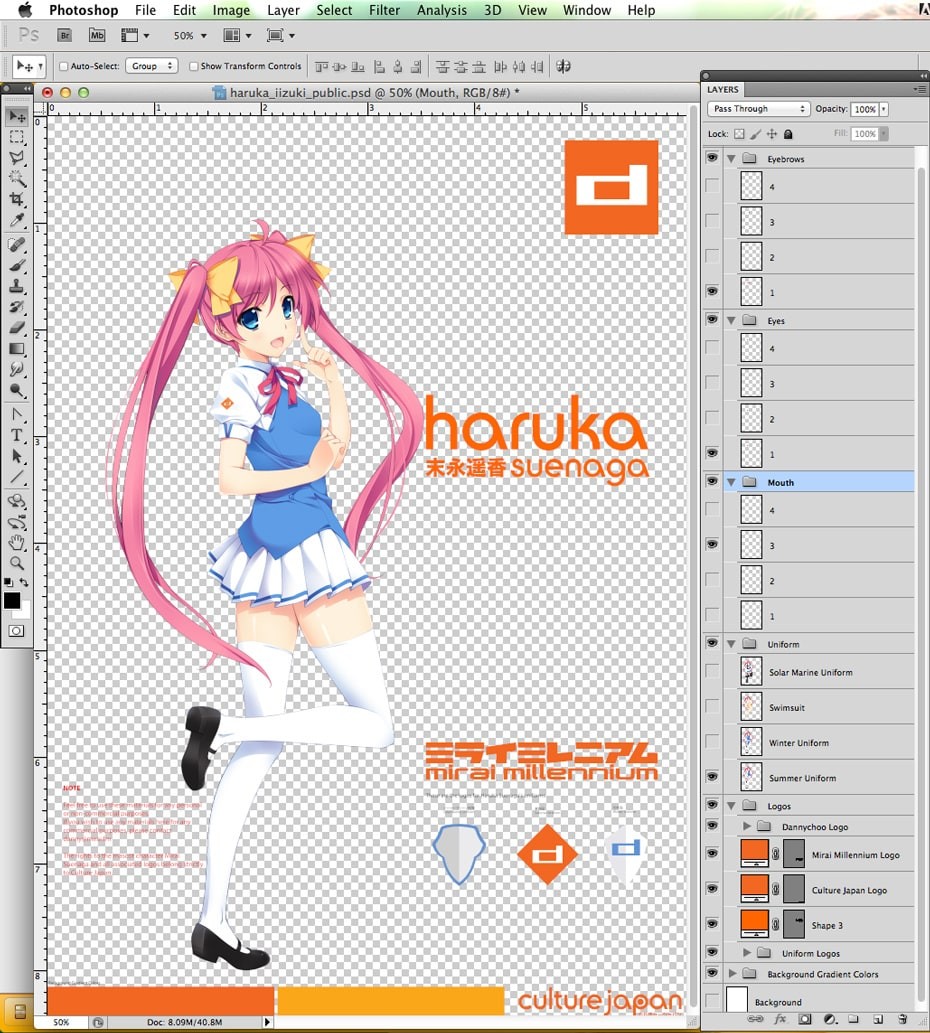Enable Show Transform Controls checkbox
The height and width of the screenshot is (1033, 930).
coord(194,67)
